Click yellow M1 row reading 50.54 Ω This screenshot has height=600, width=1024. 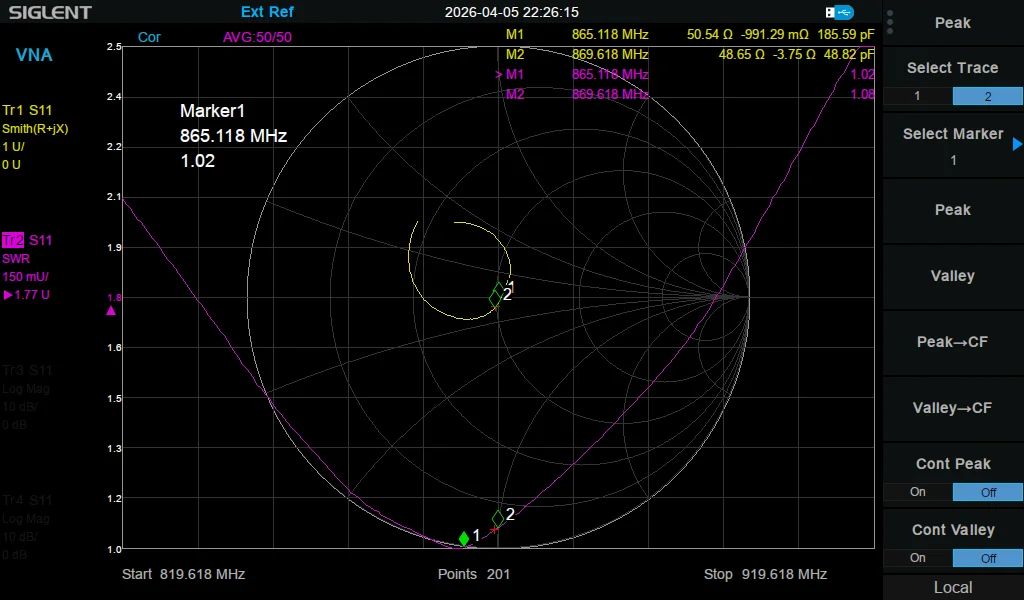coord(690,34)
